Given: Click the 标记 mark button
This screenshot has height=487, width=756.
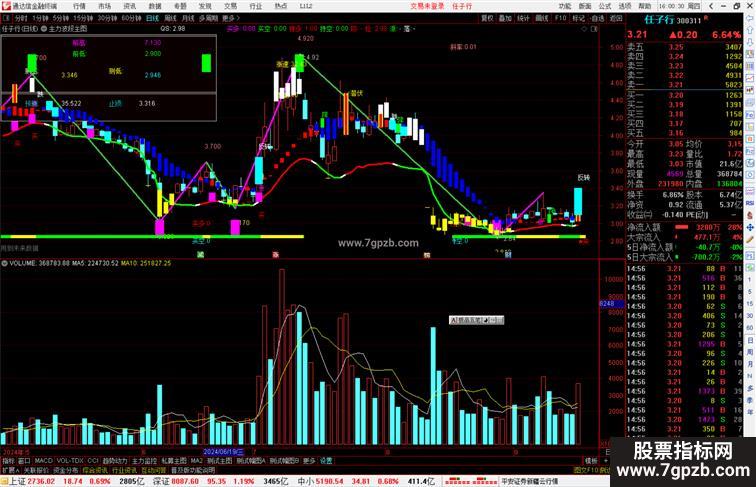Looking at the screenshot, I should 579,18.
